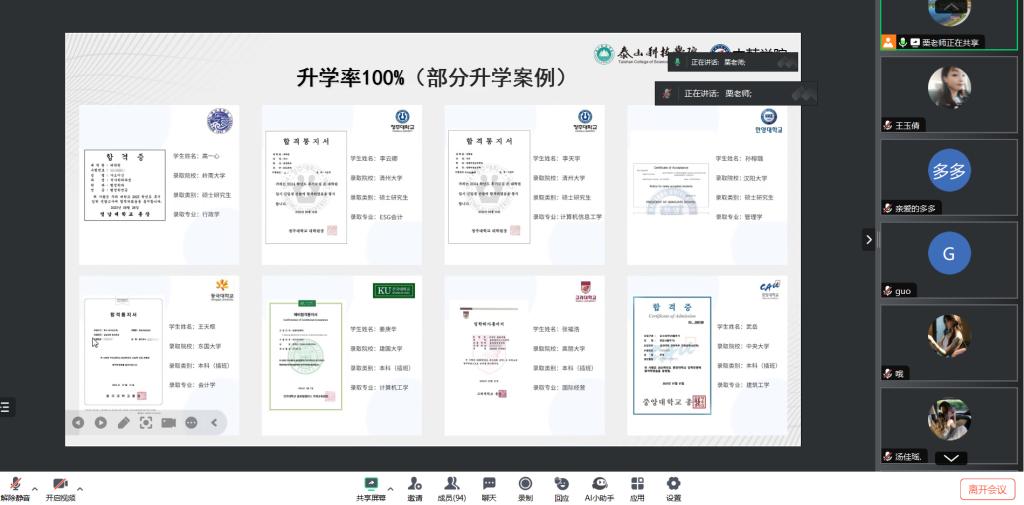Expand video options arrow next to 开启视频
Viewport: 1024px width, 505px height.
tap(80, 489)
